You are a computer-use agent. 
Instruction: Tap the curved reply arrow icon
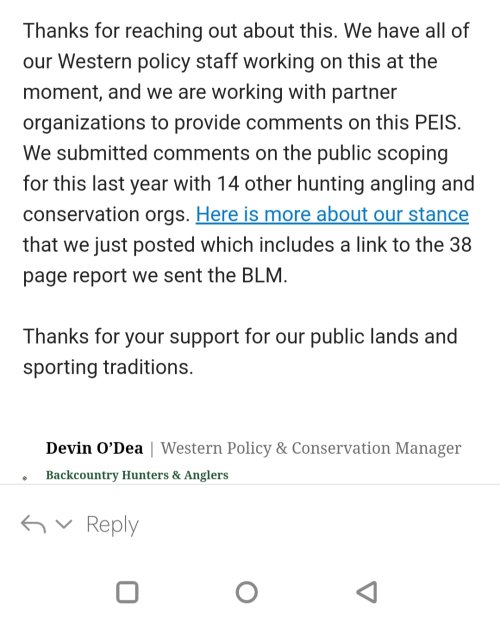[33, 524]
